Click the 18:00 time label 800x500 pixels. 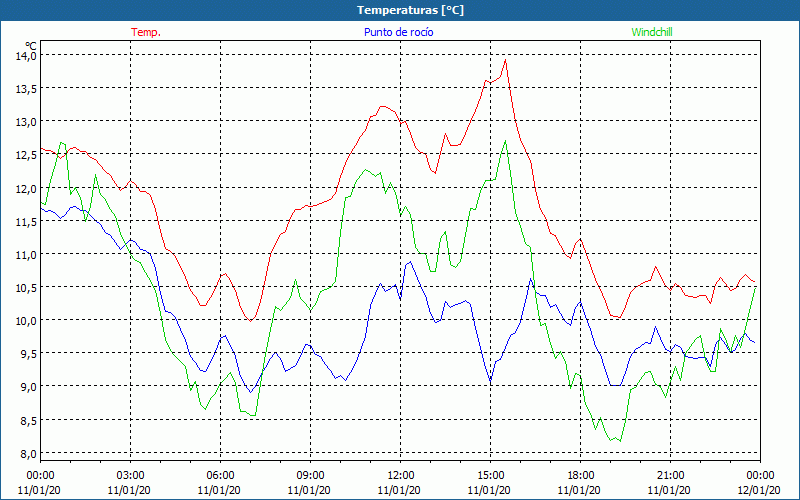click(x=581, y=476)
